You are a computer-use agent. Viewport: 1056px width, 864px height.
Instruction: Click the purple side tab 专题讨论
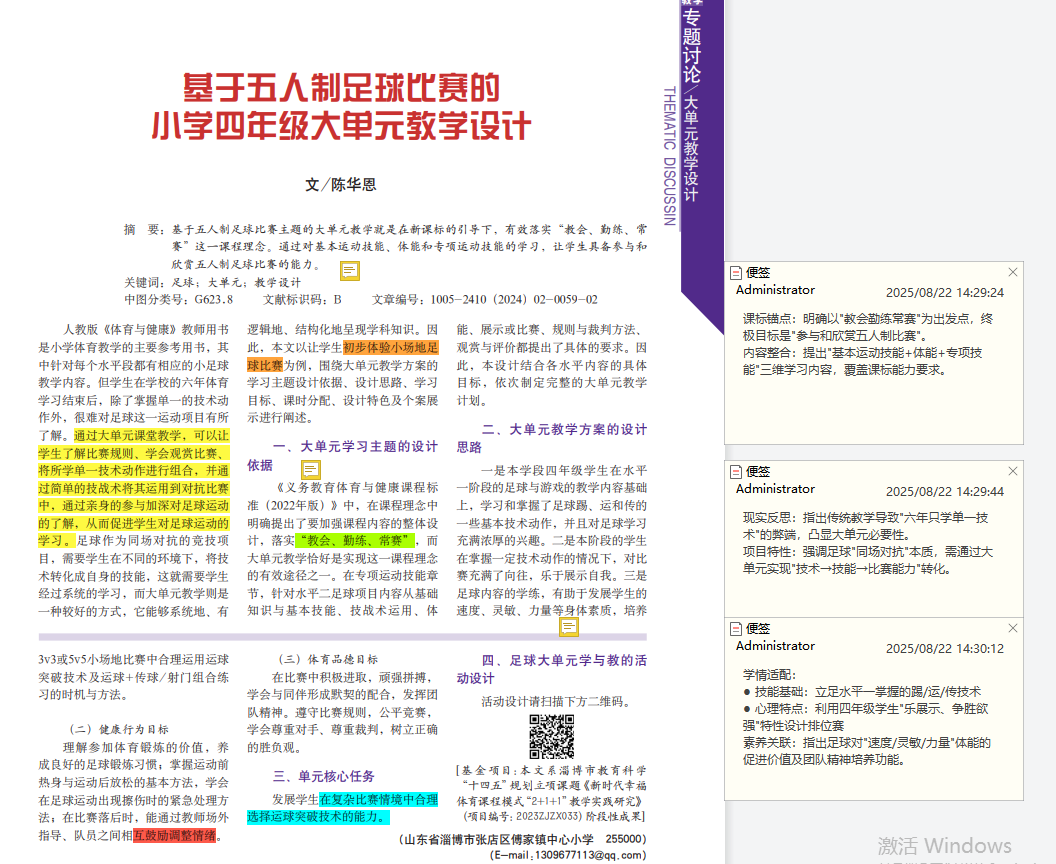[x=692, y=45]
